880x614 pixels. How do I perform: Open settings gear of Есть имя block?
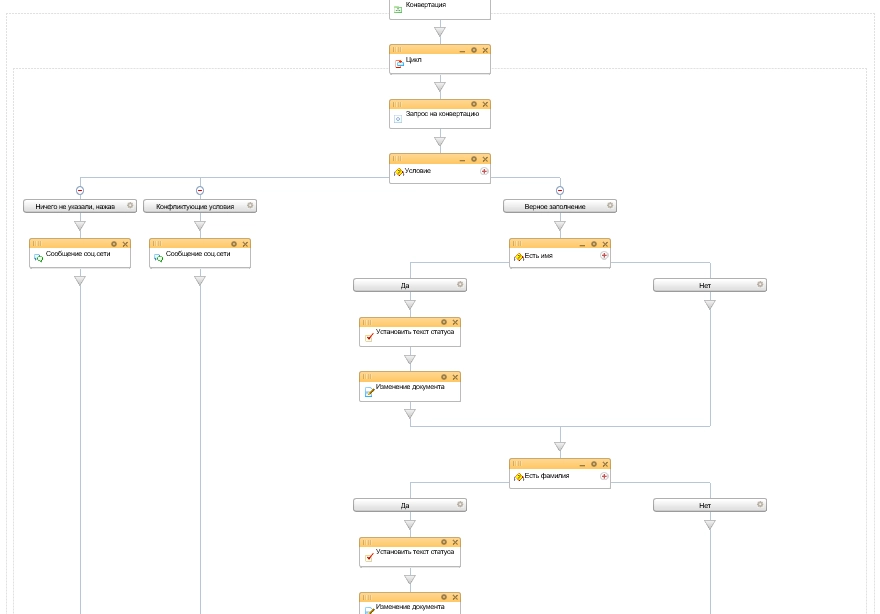click(594, 244)
